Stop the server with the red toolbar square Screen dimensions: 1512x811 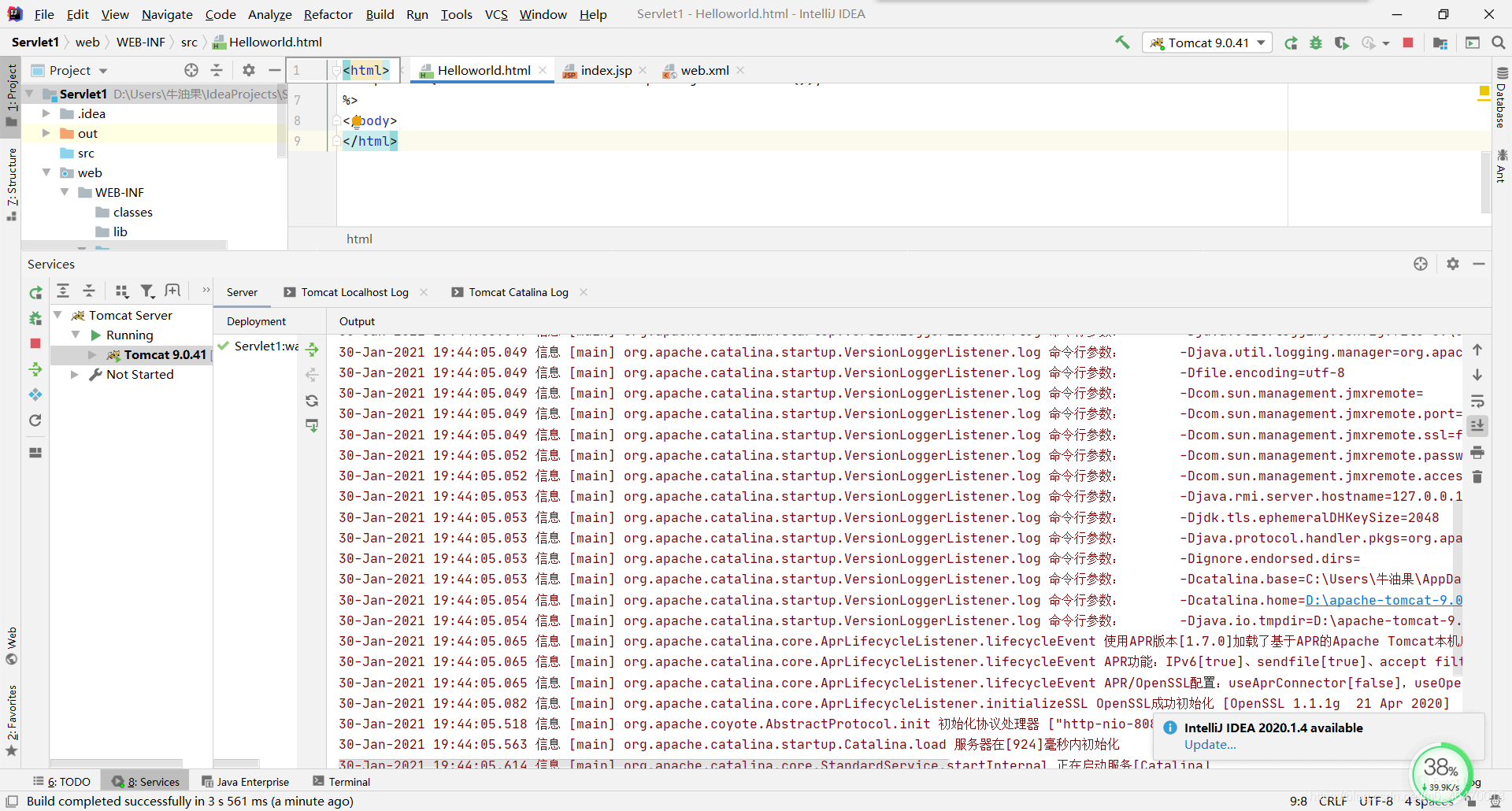click(1408, 43)
